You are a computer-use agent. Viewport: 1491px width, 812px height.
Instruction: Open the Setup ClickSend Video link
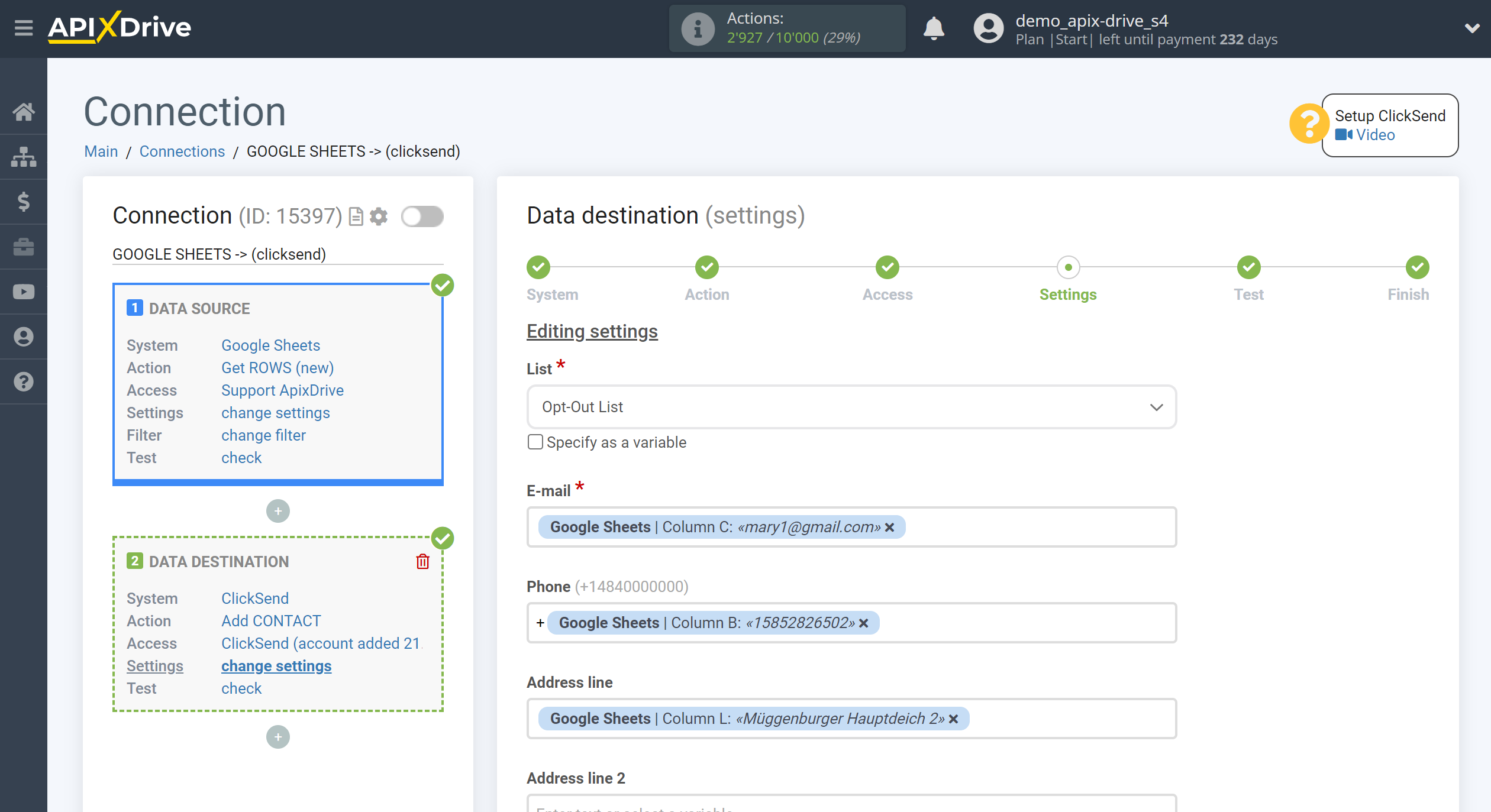click(1366, 135)
